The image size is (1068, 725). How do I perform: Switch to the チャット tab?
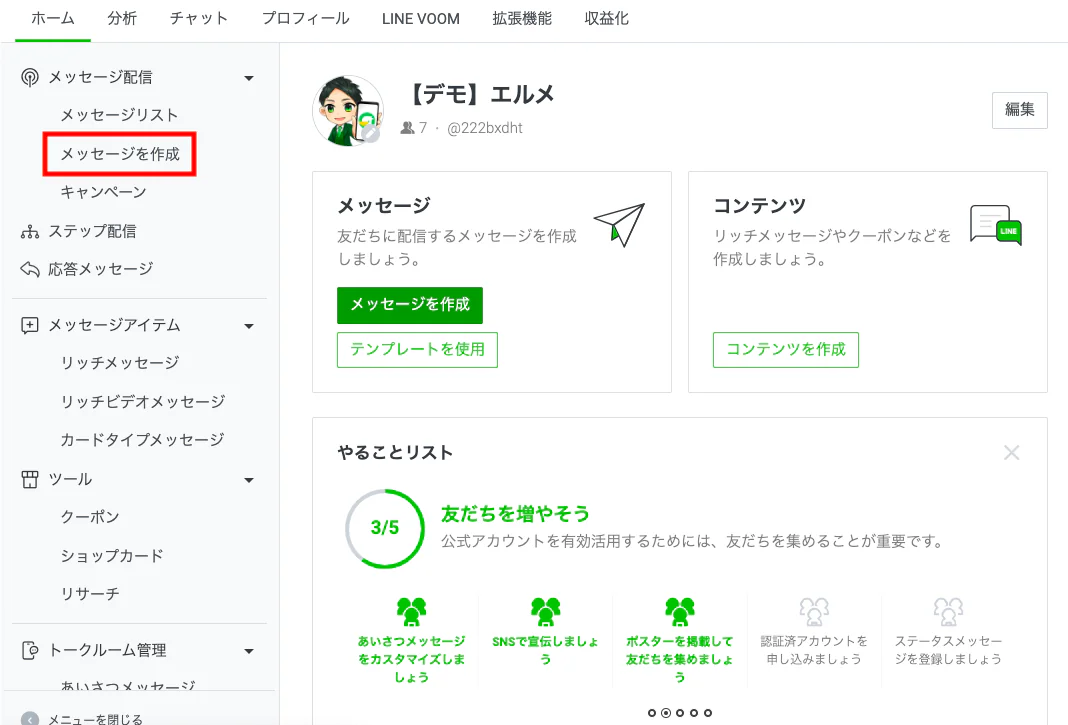point(199,18)
